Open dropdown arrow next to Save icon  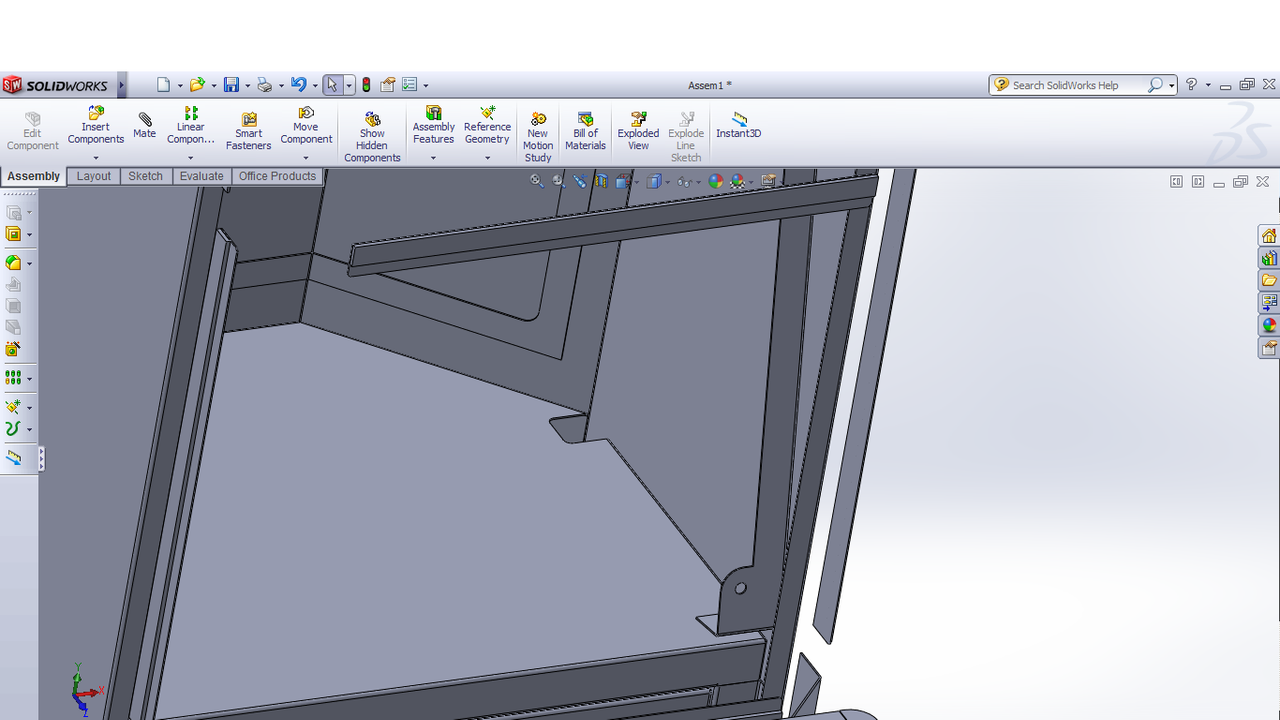pos(246,86)
